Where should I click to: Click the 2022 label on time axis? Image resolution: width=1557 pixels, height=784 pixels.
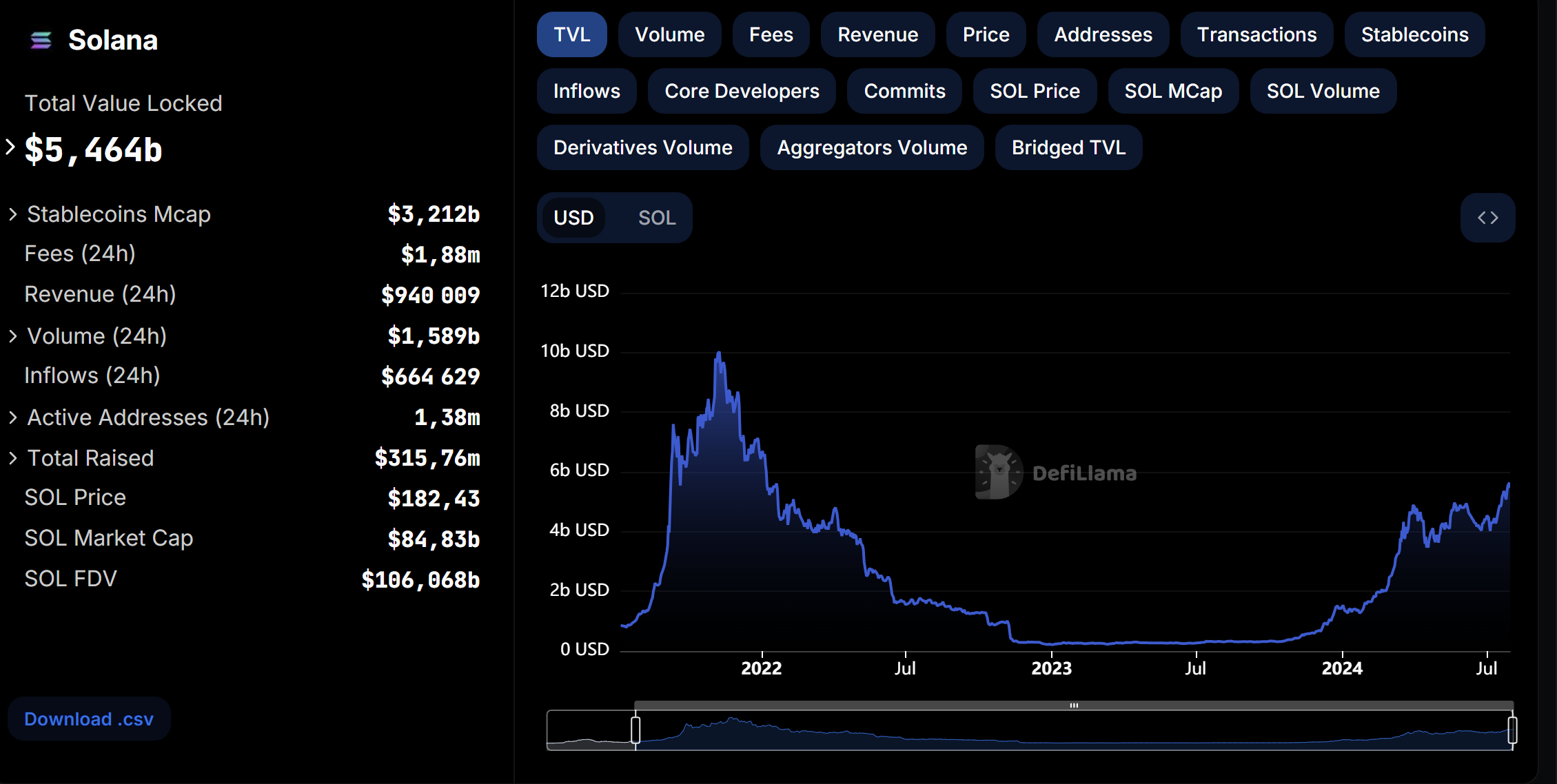(x=762, y=668)
